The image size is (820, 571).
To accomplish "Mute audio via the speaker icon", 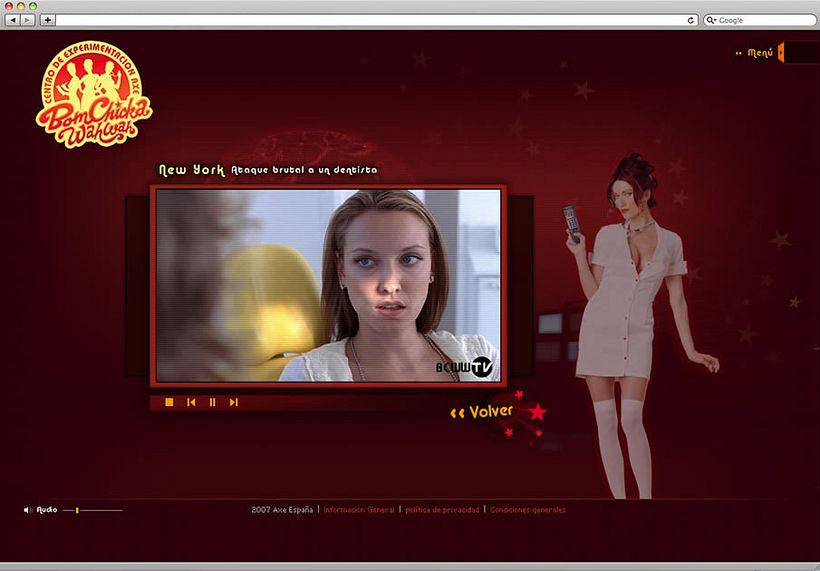I will pos(28,510).
